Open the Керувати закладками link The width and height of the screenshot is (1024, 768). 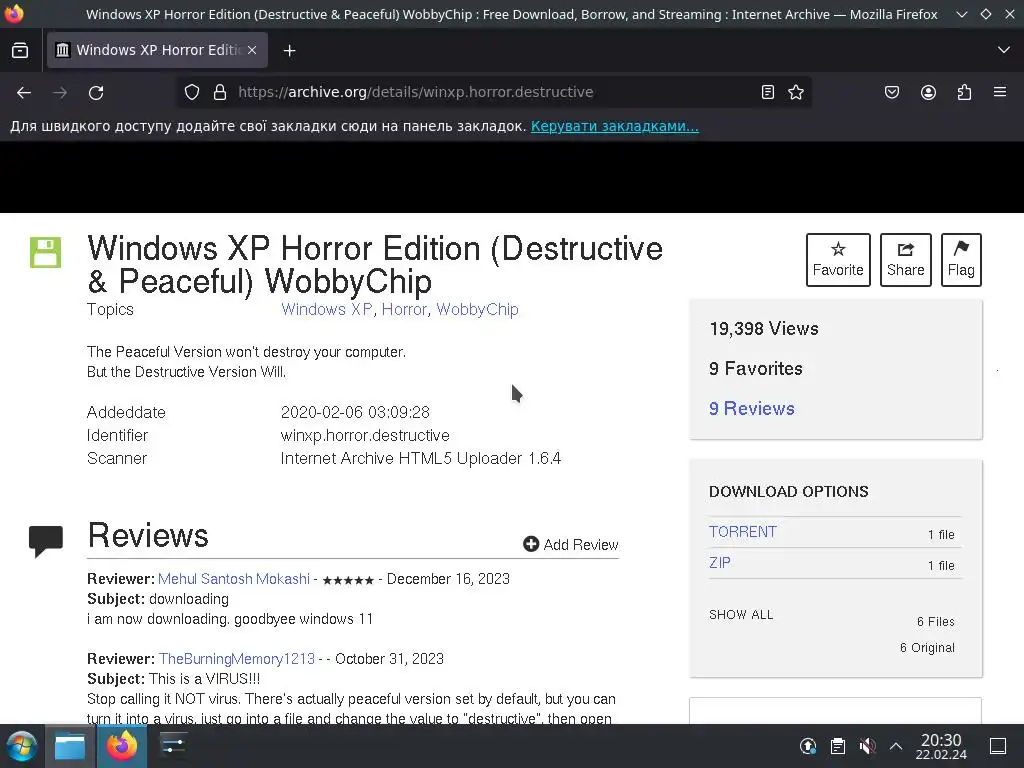pyautogui.click(x=615, y=126)
